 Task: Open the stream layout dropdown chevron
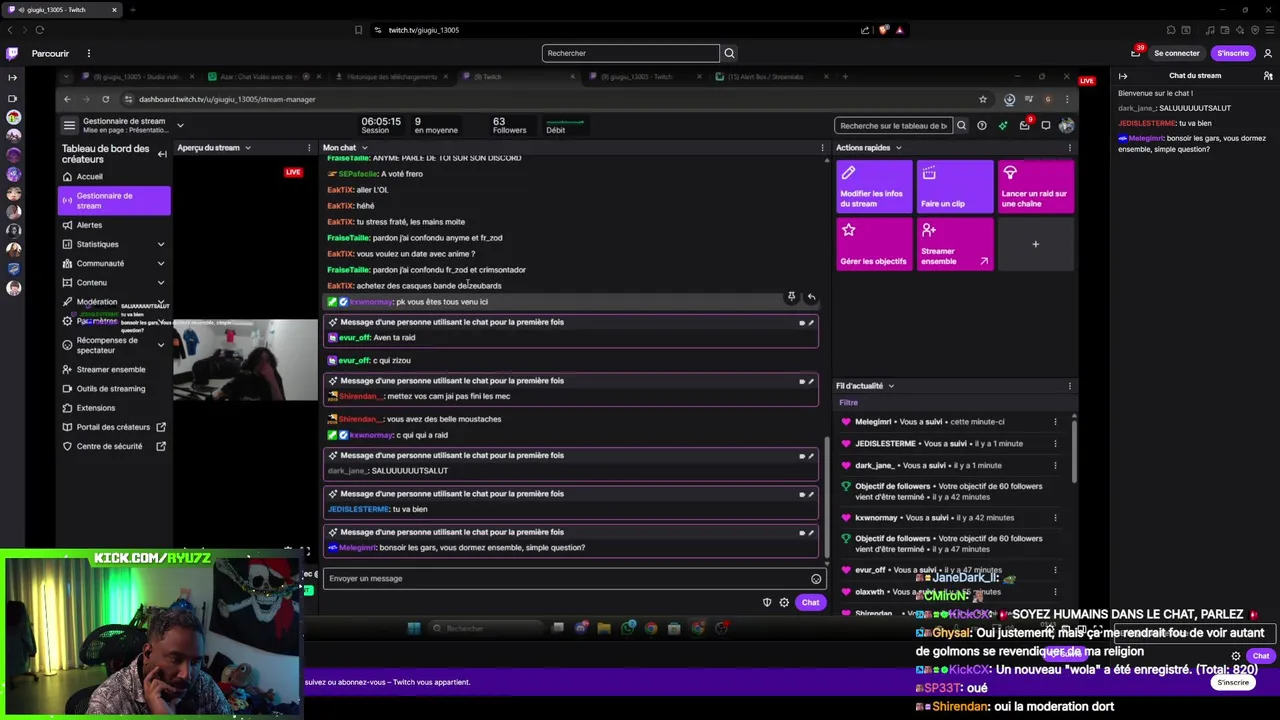tap(180, 125)
